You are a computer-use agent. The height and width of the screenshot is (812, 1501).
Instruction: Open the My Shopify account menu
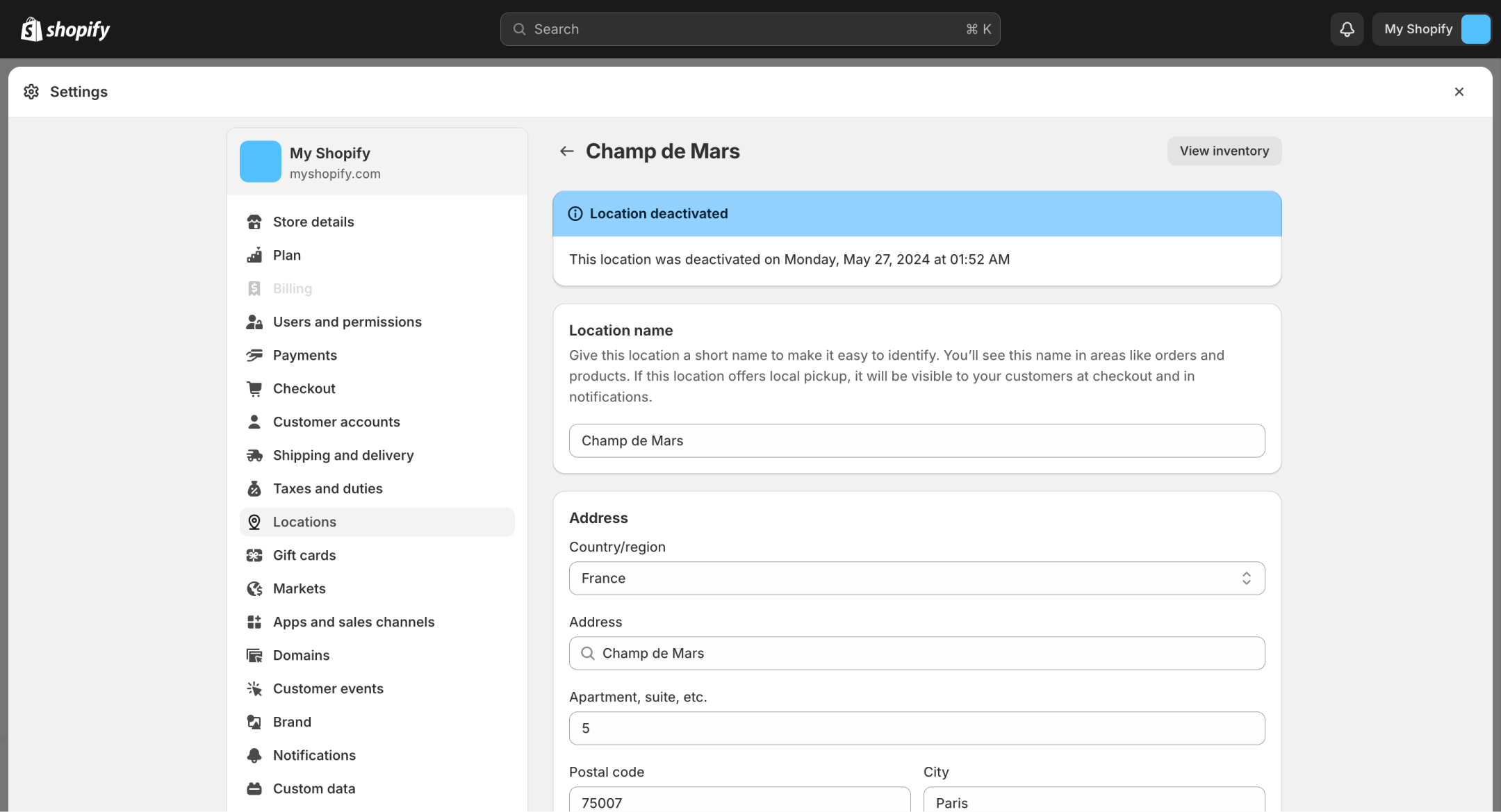(1432, 29)
